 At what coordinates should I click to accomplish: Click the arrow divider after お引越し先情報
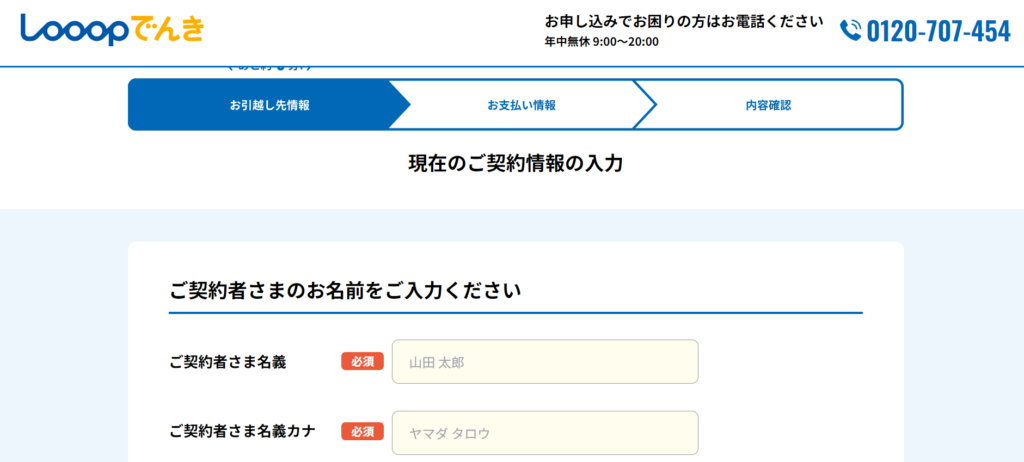[399, 105]
